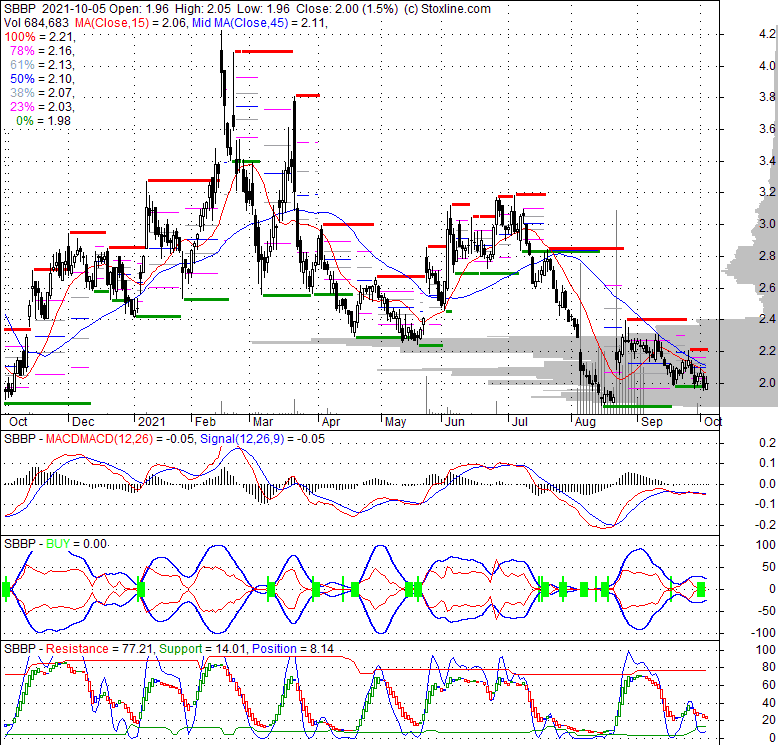Viewport: 780px width, 745px height.
Task: Click the Signal(12,26,9) = -0.05 legend
Action: [262, 439]
